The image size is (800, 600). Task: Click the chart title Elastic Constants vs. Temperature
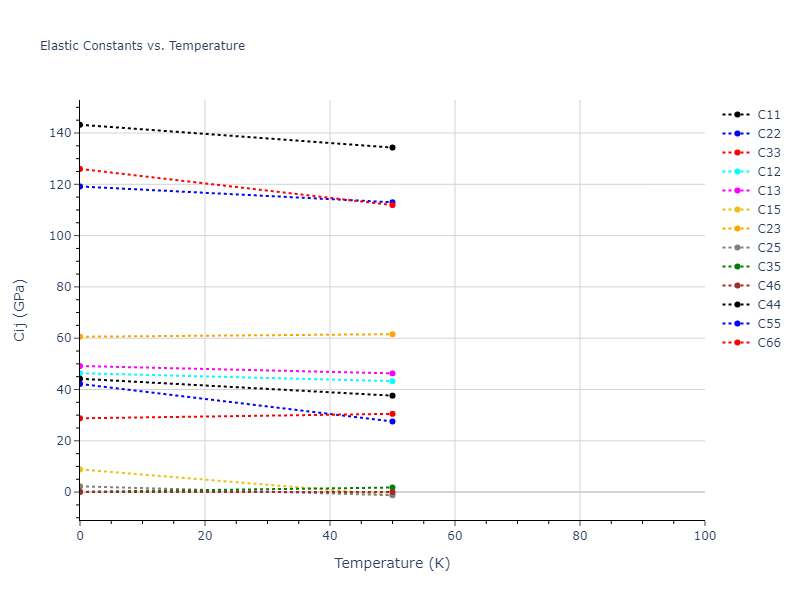pyautogui.click(x=142, y=46)
